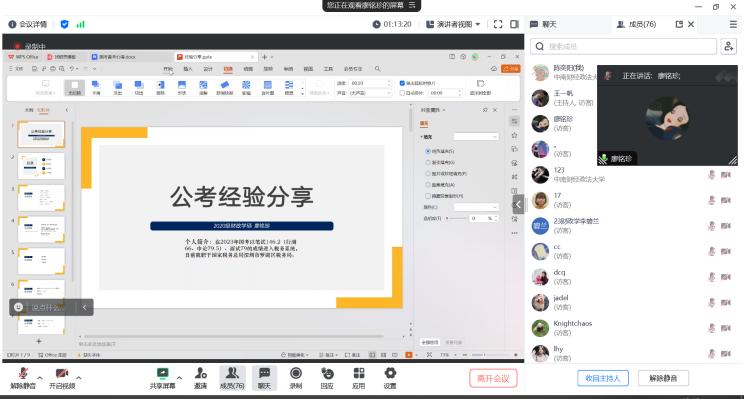The width and height of the screenshot is (744, 399).
Task: Click the 搜索成员 search field
Action: tap(623, 46)
